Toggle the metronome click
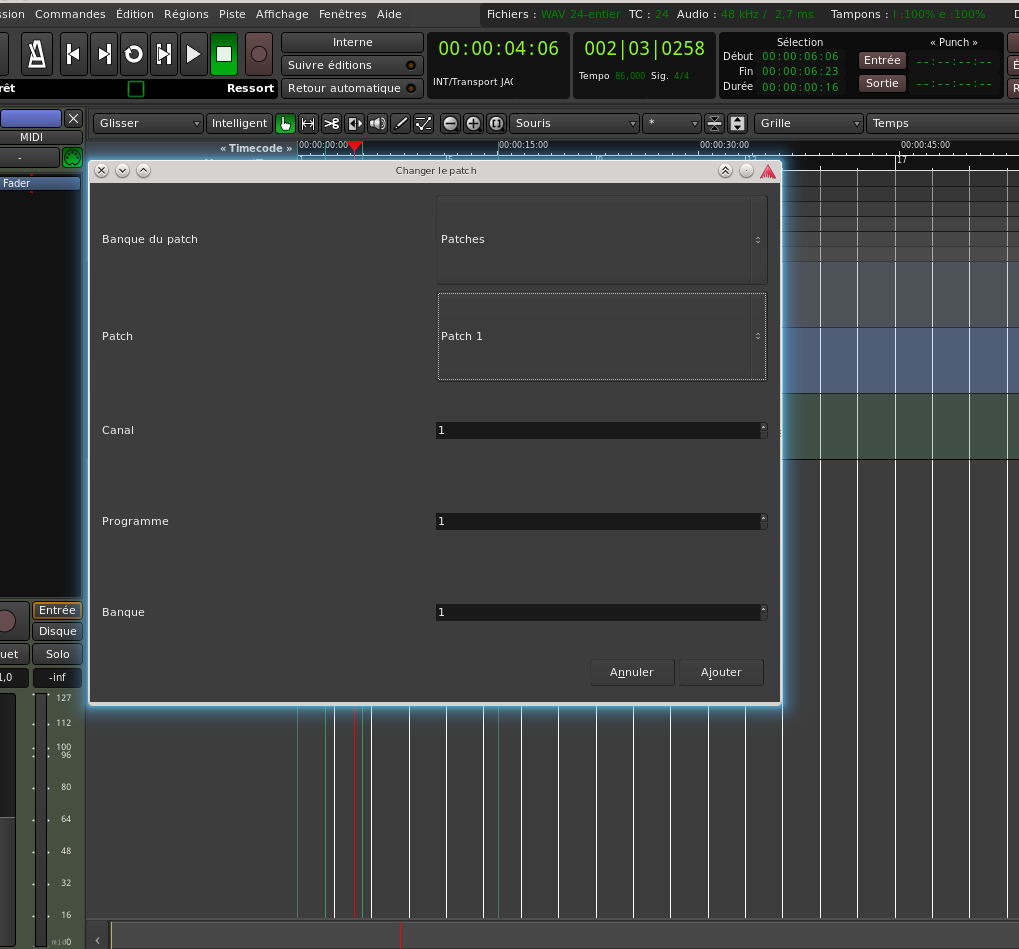Image resolution: width=1019 pixels, height=949 pixels. [x=37, y=54]
